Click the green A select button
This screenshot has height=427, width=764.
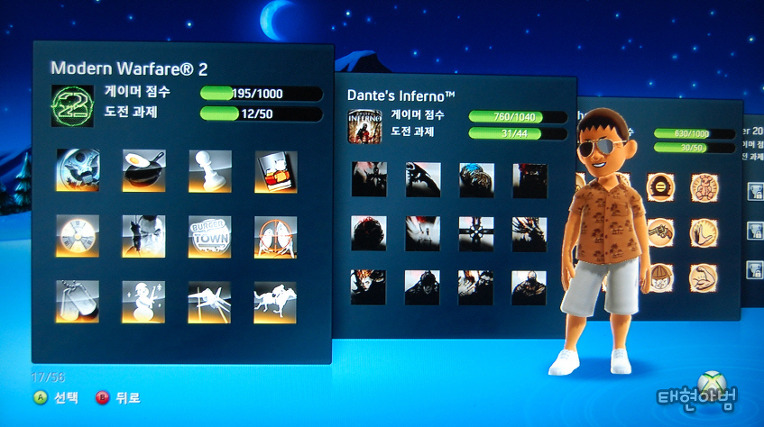pyautogui.click(x=40, y=398)
